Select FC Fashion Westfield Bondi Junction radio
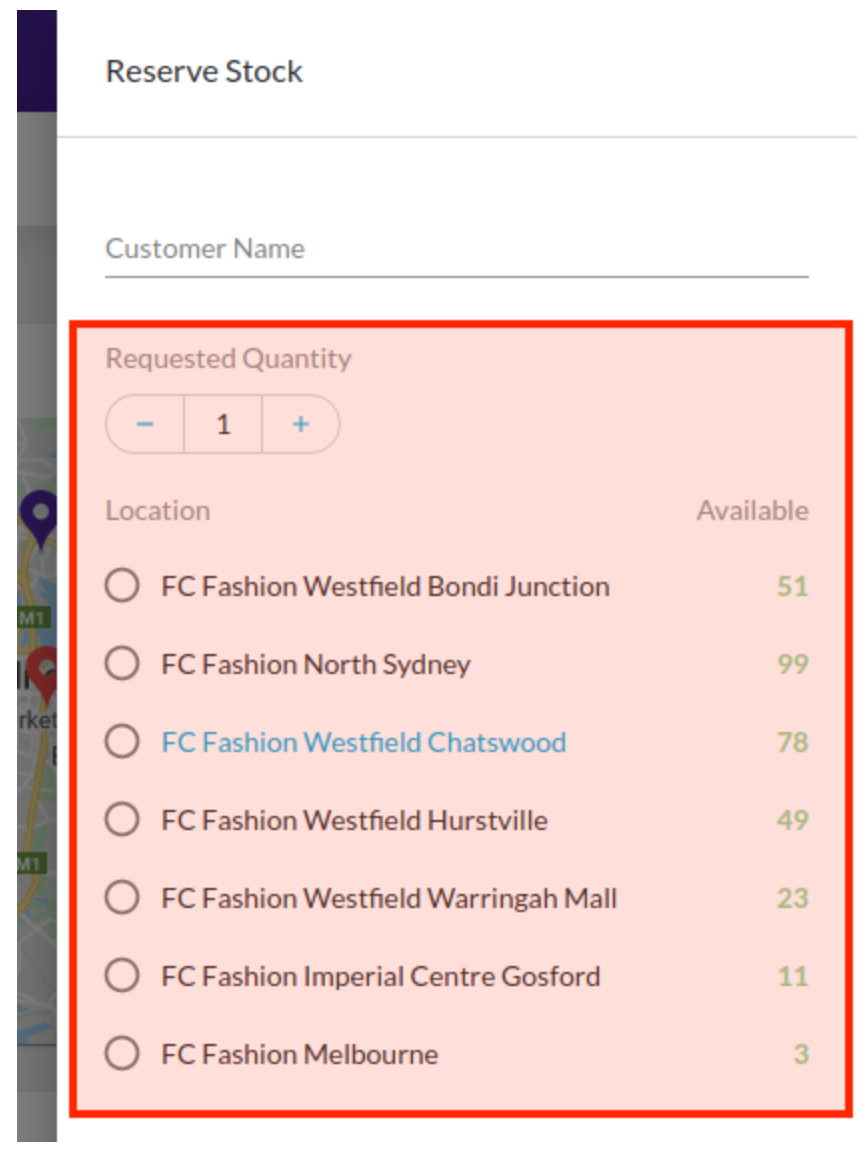Viewport: 864px width, 1158px height. coord(122,586)
